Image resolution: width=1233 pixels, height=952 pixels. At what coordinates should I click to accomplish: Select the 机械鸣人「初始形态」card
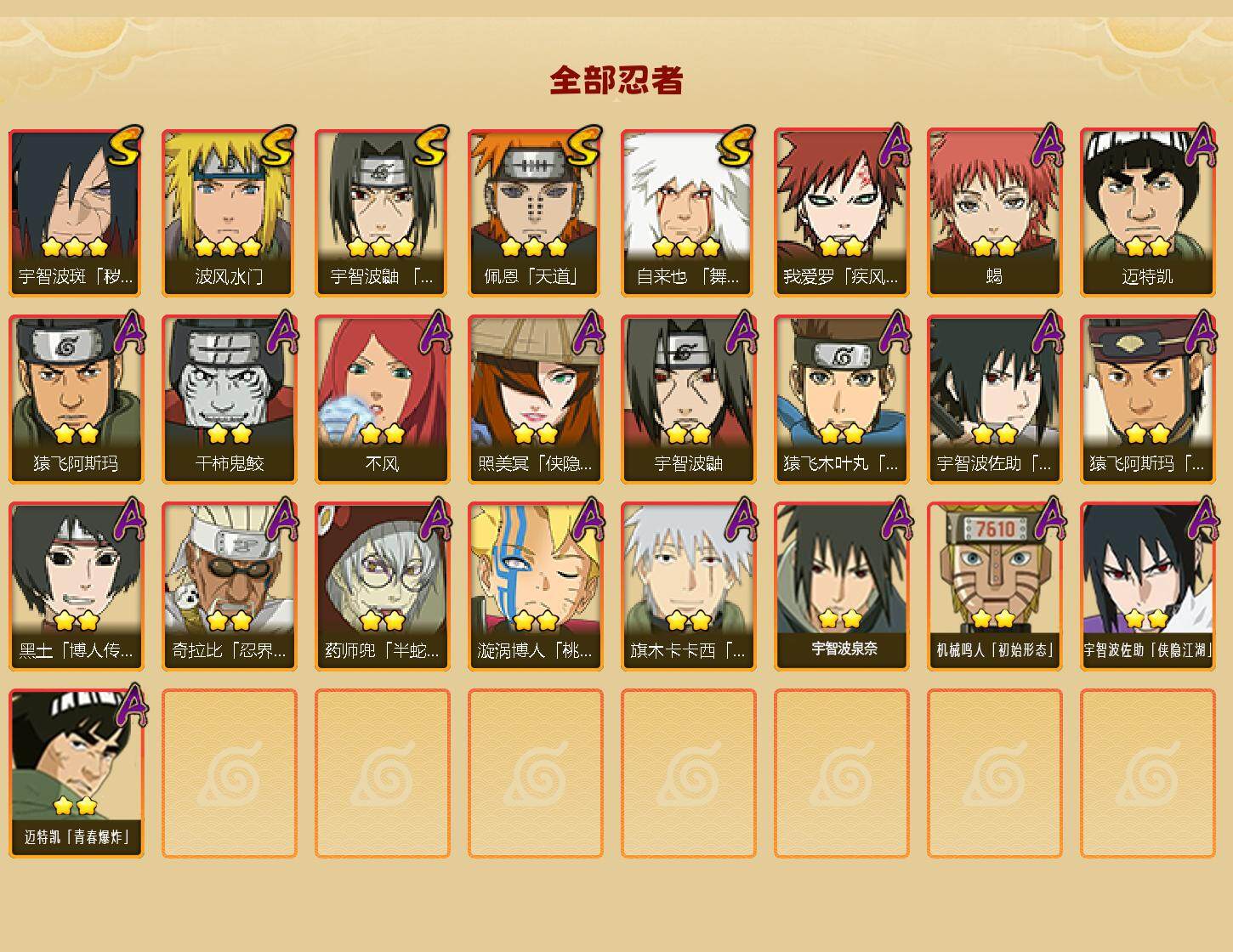click(x=994, y=586)
